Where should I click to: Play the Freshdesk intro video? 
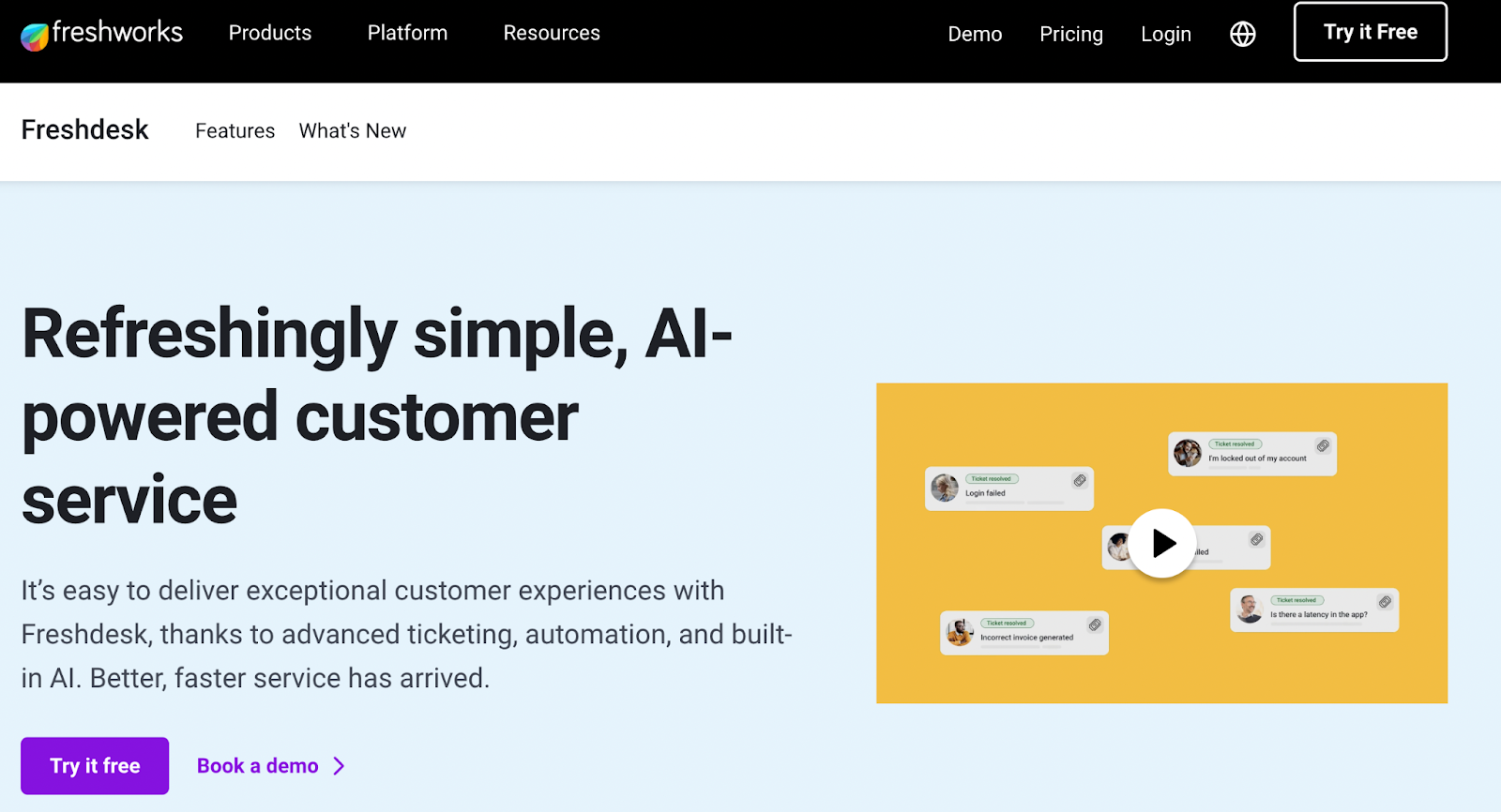click(x=1162, y=543)
